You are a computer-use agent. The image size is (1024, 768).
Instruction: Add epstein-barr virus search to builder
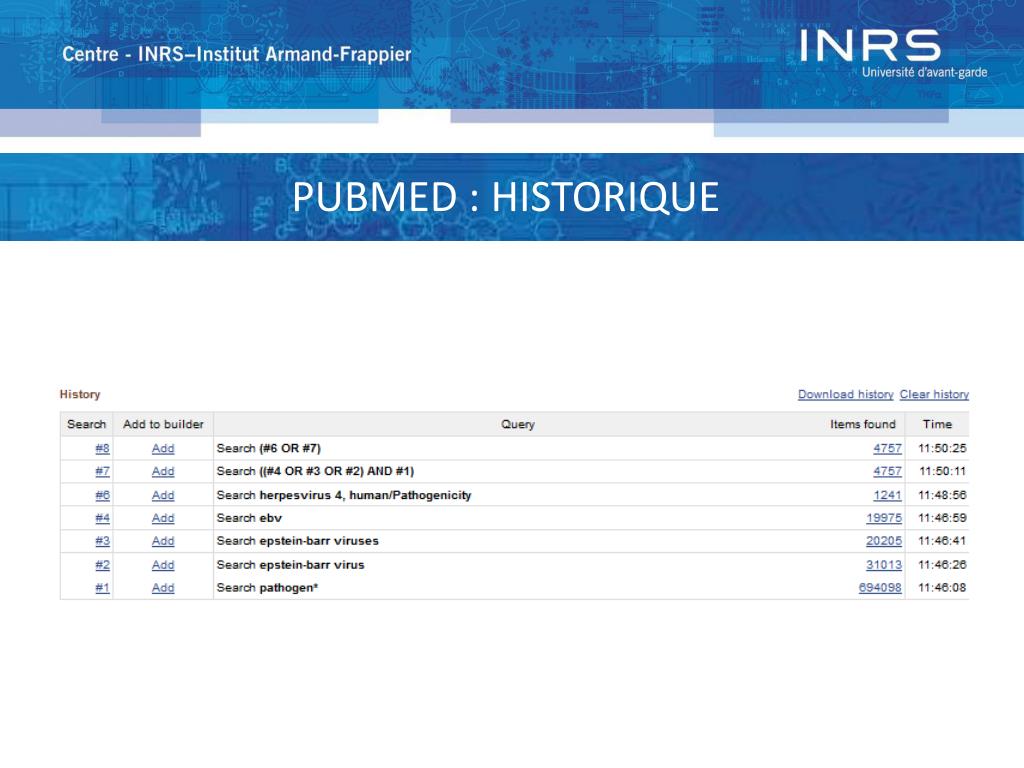[x=163, y=565]
